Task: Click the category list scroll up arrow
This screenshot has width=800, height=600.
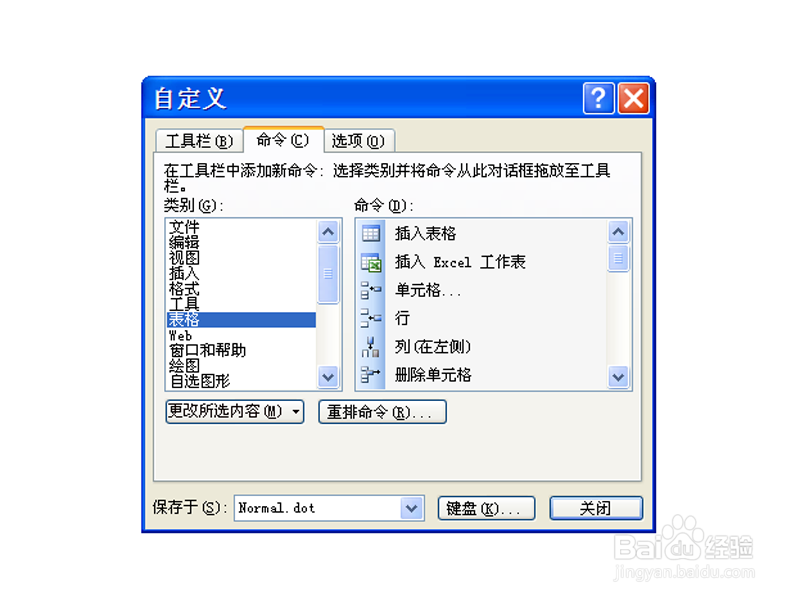Action: tap(328, 232)
